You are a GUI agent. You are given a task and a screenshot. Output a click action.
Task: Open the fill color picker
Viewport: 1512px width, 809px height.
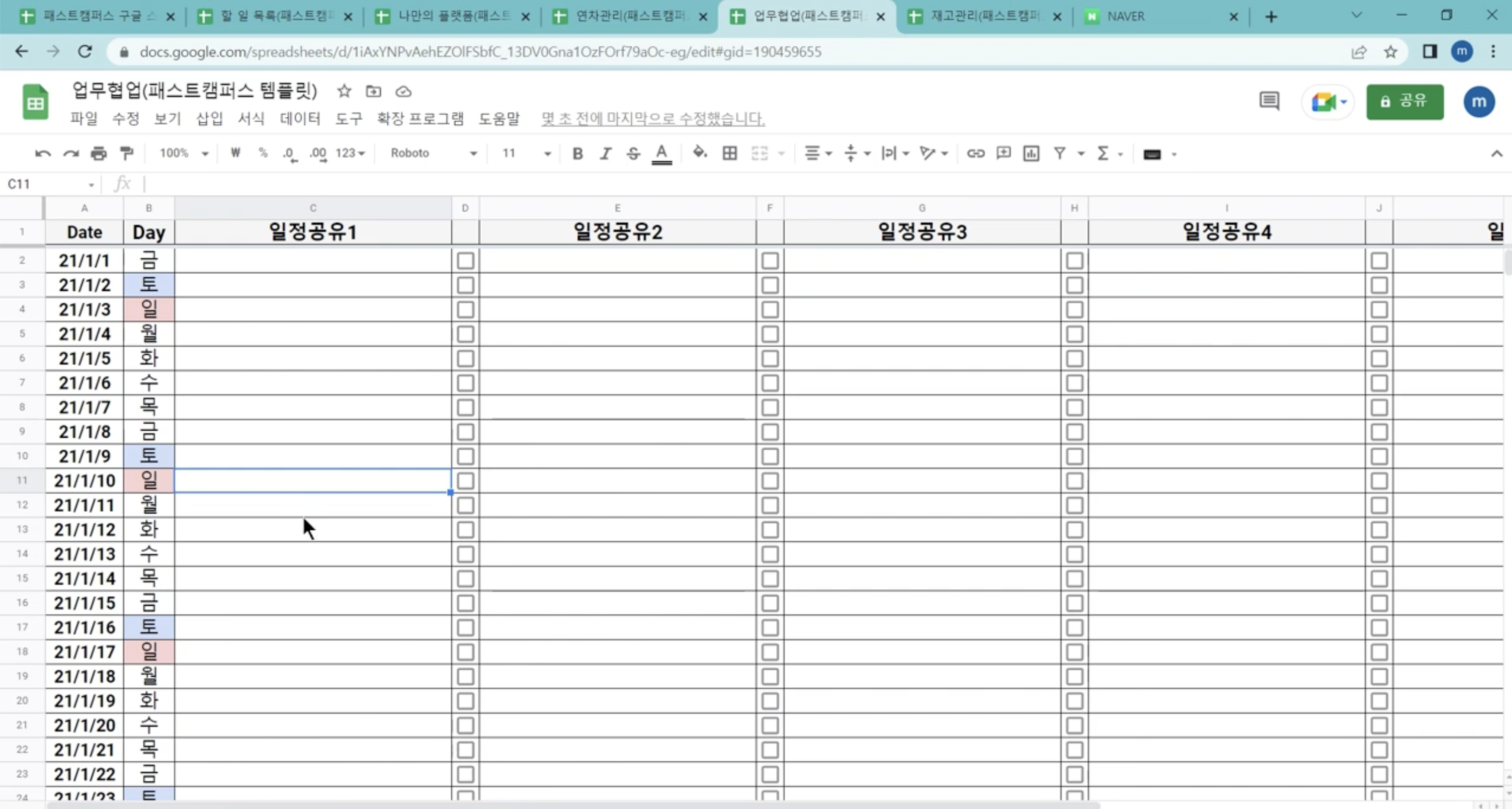click(x=699, y=153)
